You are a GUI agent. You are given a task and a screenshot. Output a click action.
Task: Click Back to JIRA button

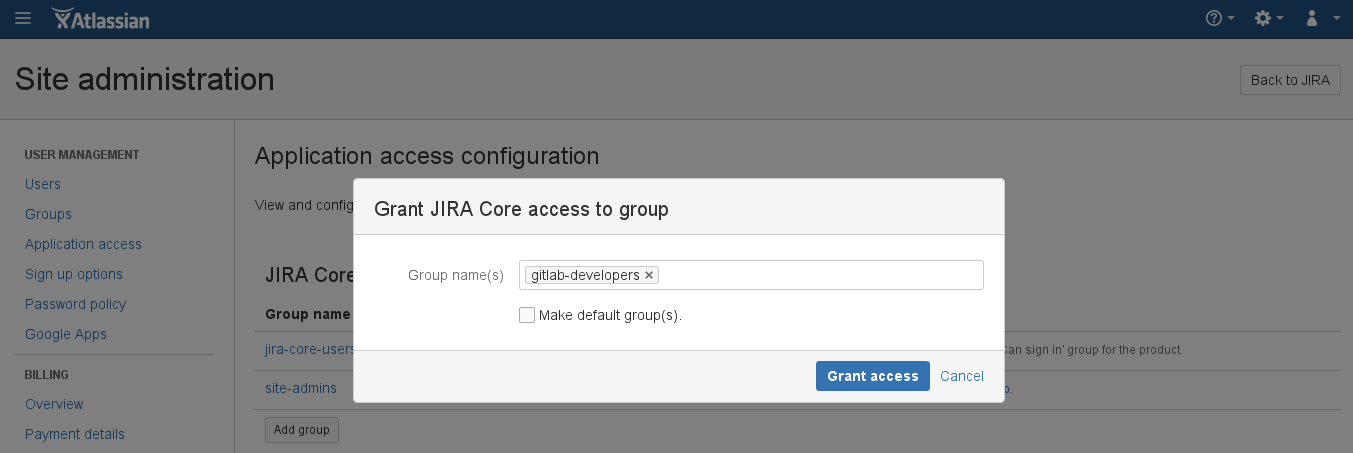1289,80
